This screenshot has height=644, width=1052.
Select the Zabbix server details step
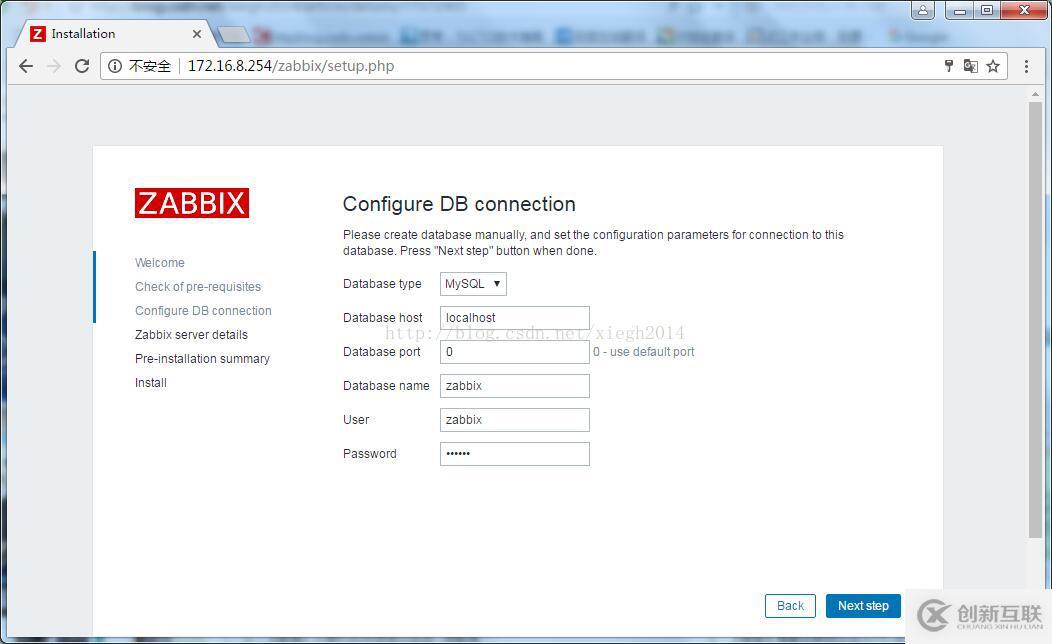click(191, 334)
